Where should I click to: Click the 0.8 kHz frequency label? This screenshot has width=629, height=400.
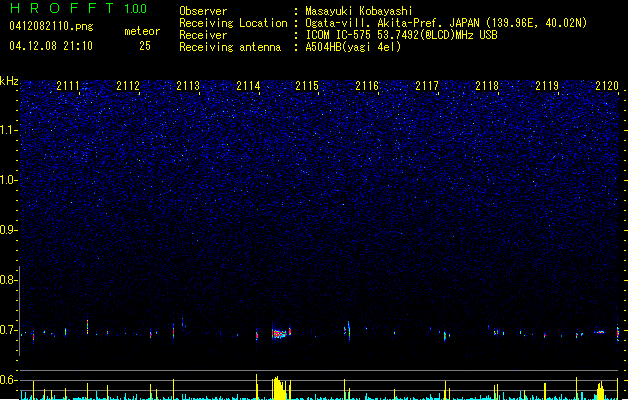pyautogui.click(x=8, y=280)
